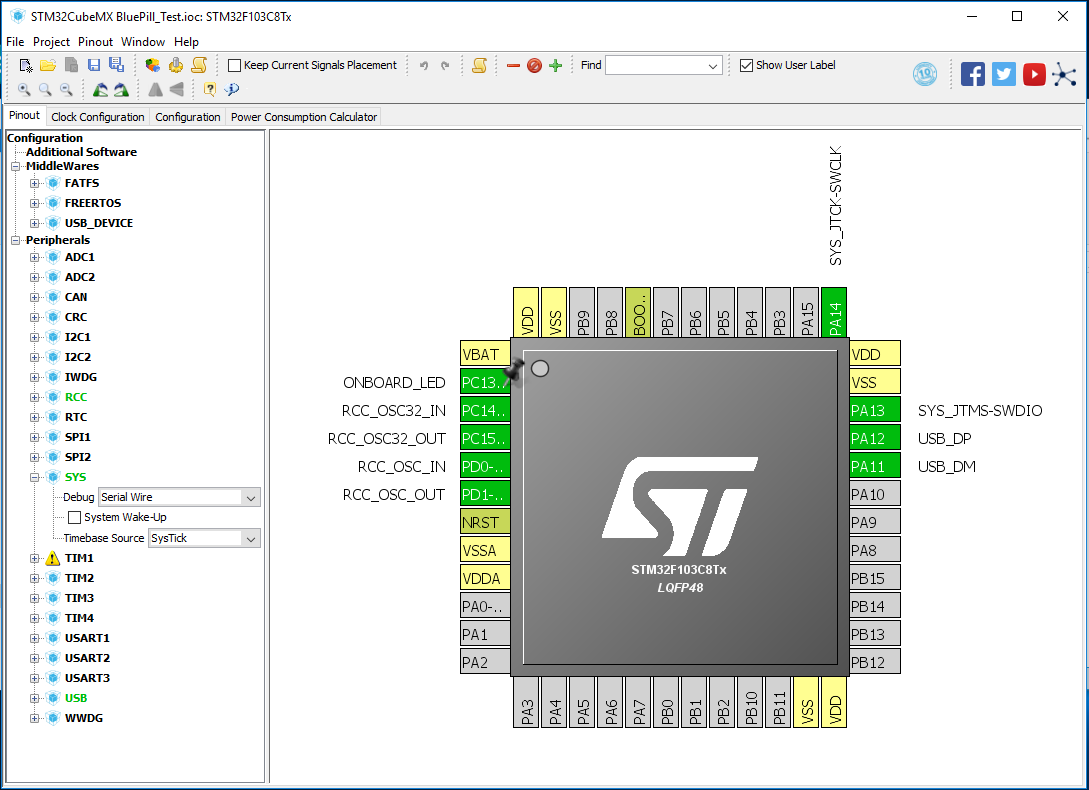1089x790 pixels.
Task: Click the red circular reset icon
Action: point(534,65)
